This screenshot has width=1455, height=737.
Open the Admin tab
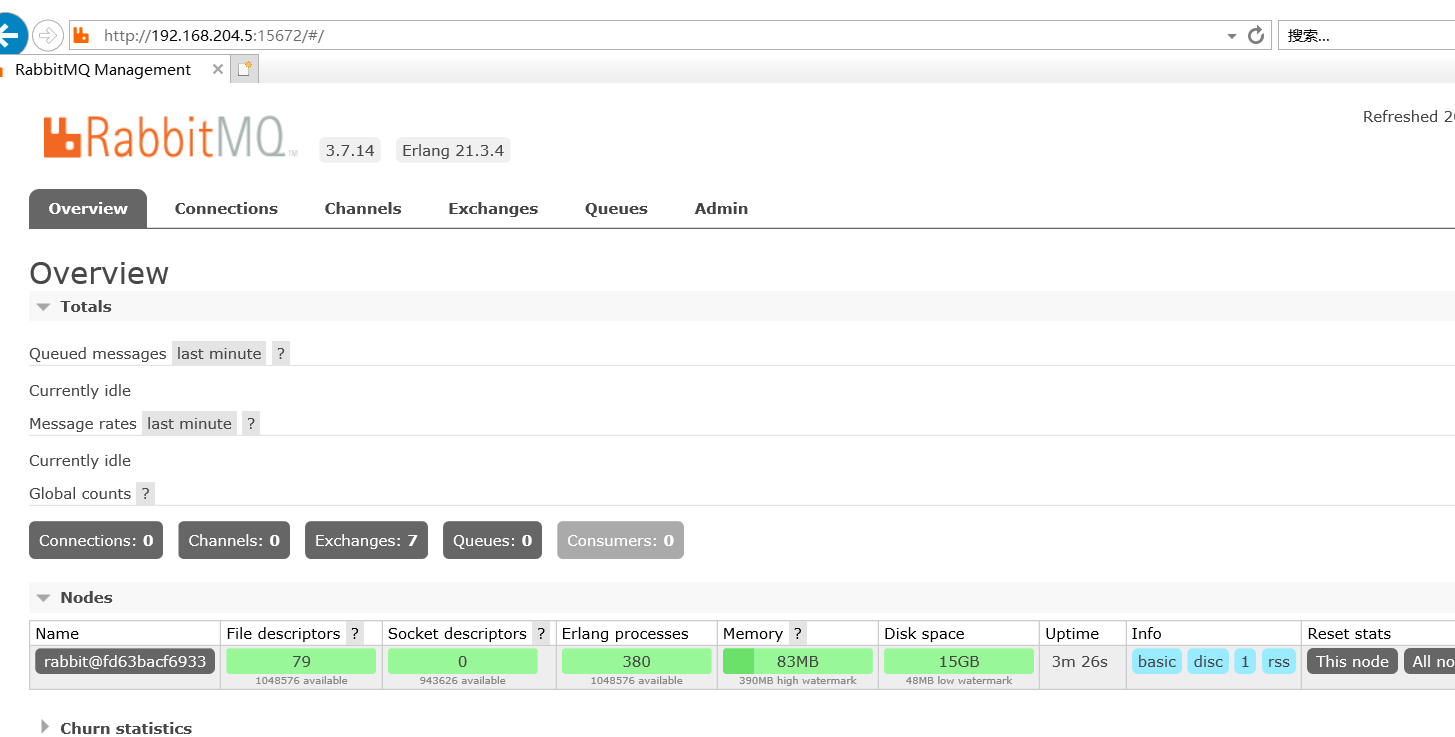(x=721, y=209)
